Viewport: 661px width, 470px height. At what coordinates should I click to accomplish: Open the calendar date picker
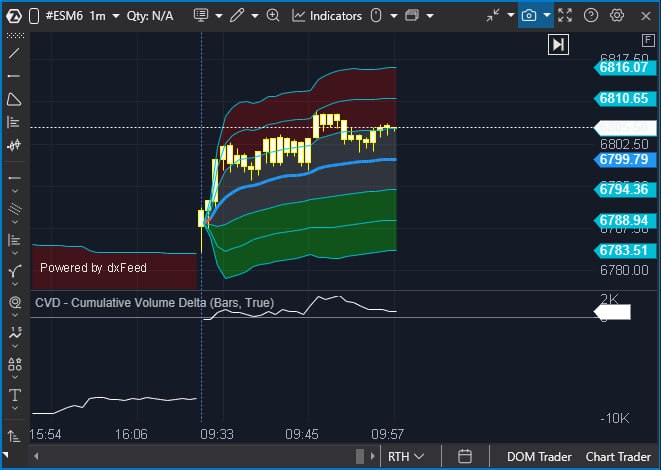465,456
